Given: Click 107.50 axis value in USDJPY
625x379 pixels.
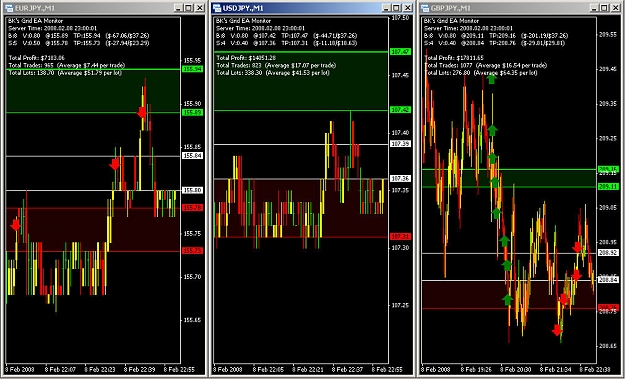Looking at the screenshot, I should (400, 18).
